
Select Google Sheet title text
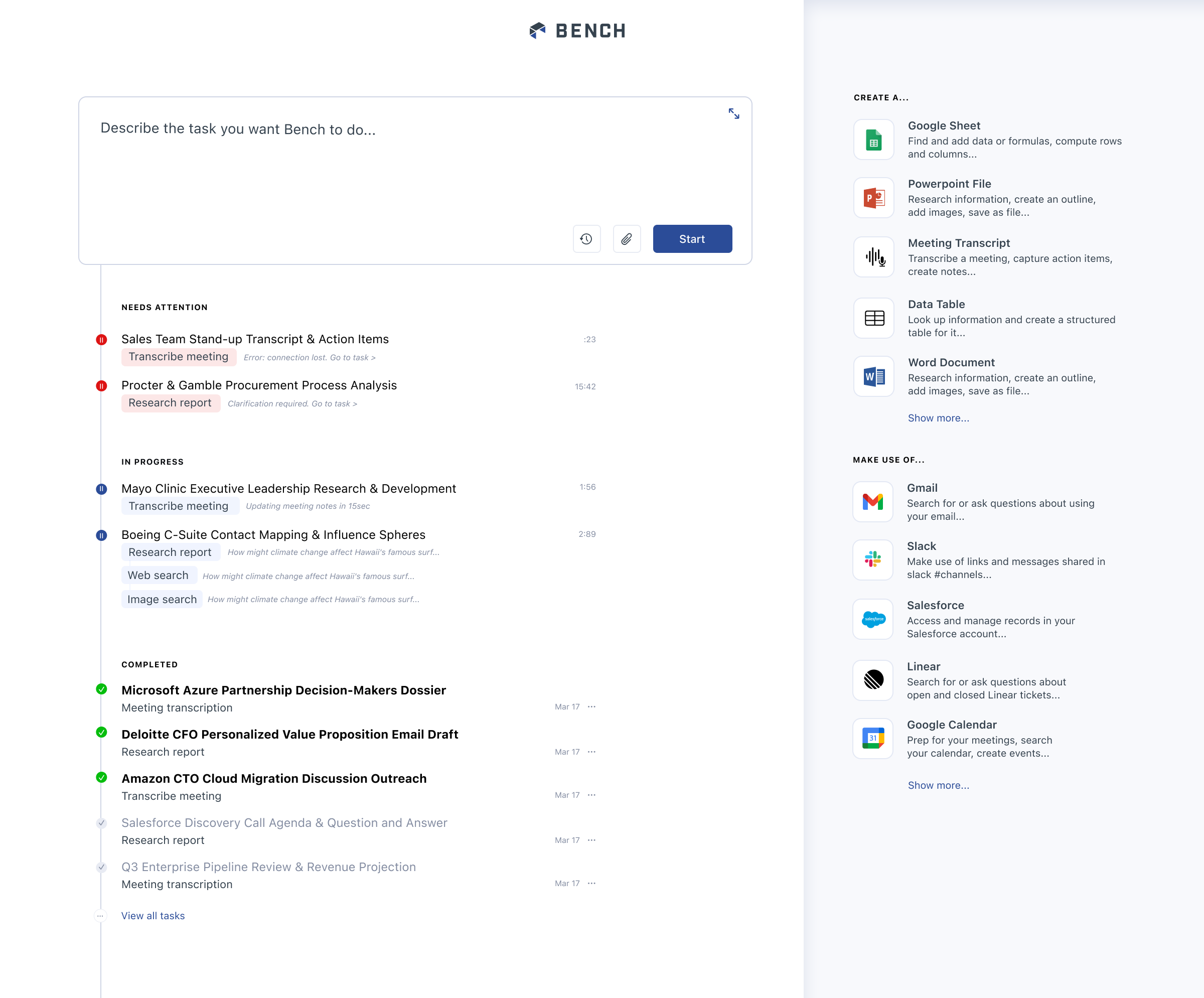[x=944, y=125]
